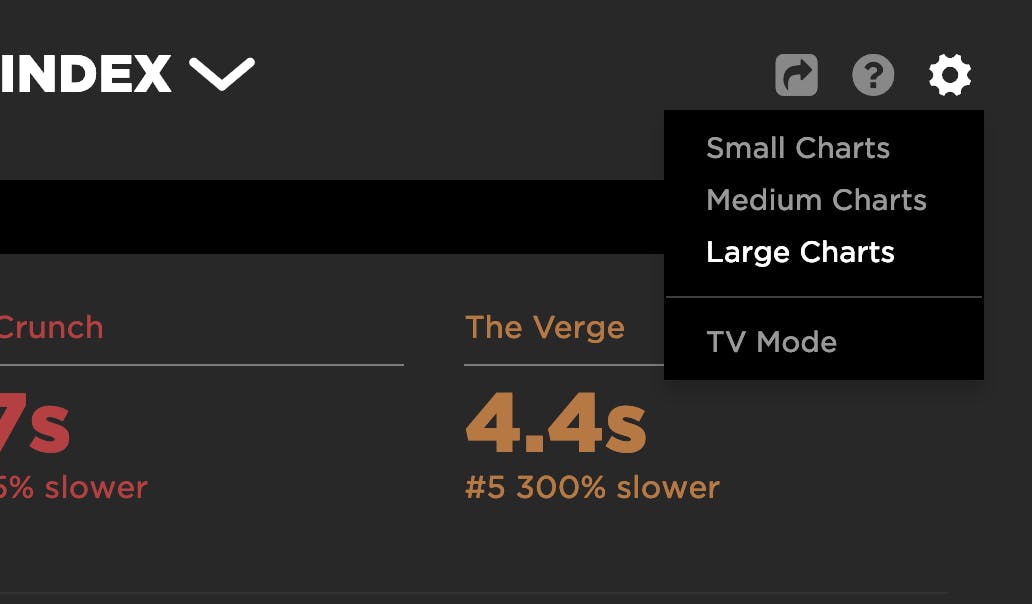Select the "#5 300% slower" ranking text
This screenshot has height=604, width=1032.
[592, 487]
